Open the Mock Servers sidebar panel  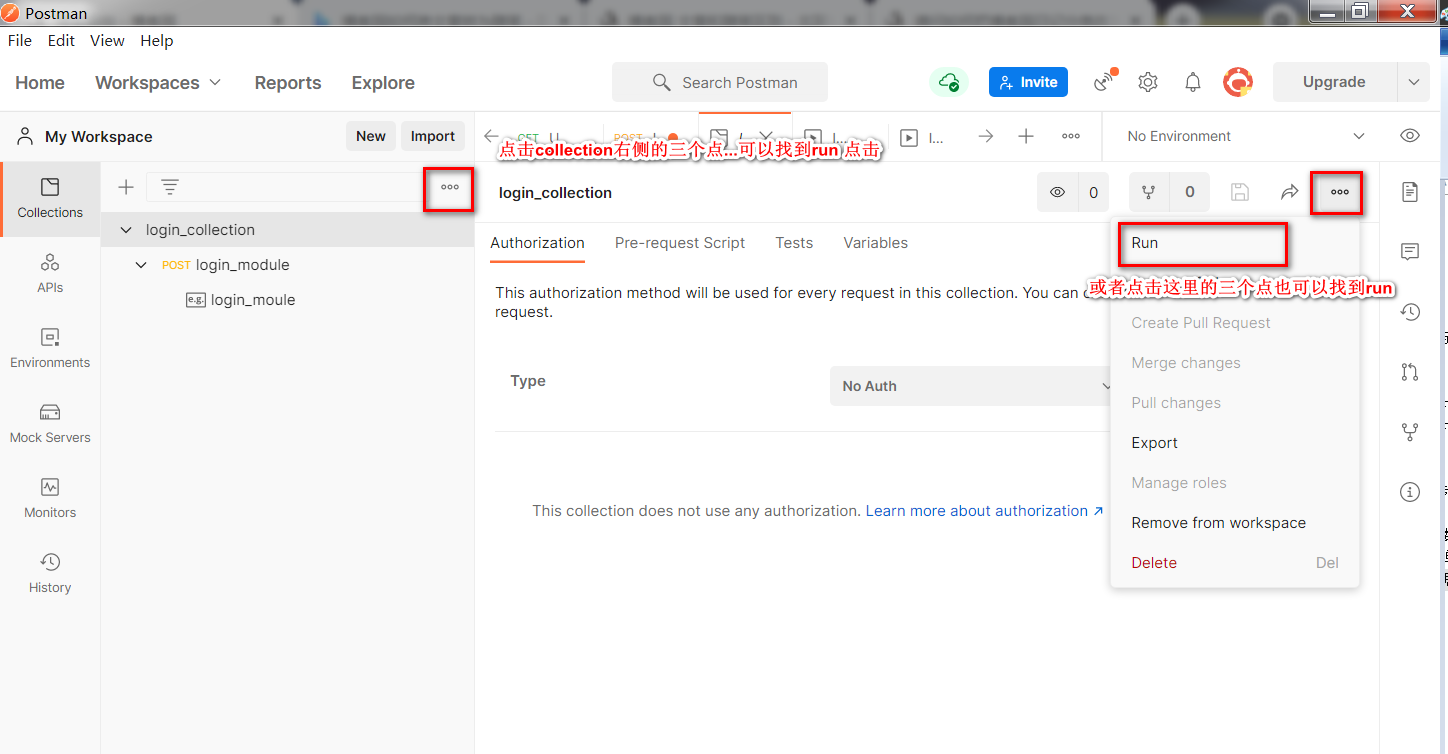(x=50, y=424)
